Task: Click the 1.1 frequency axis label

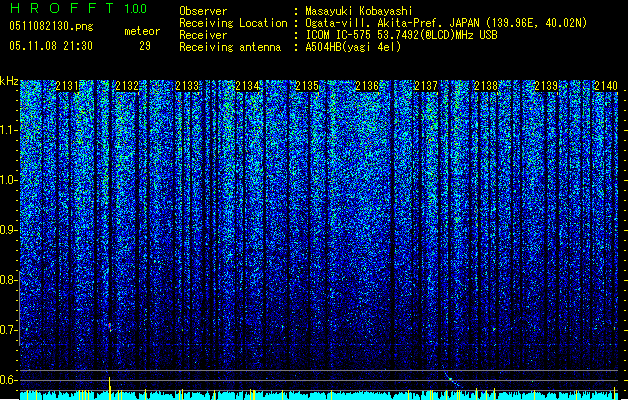Action: click(9, 130)
